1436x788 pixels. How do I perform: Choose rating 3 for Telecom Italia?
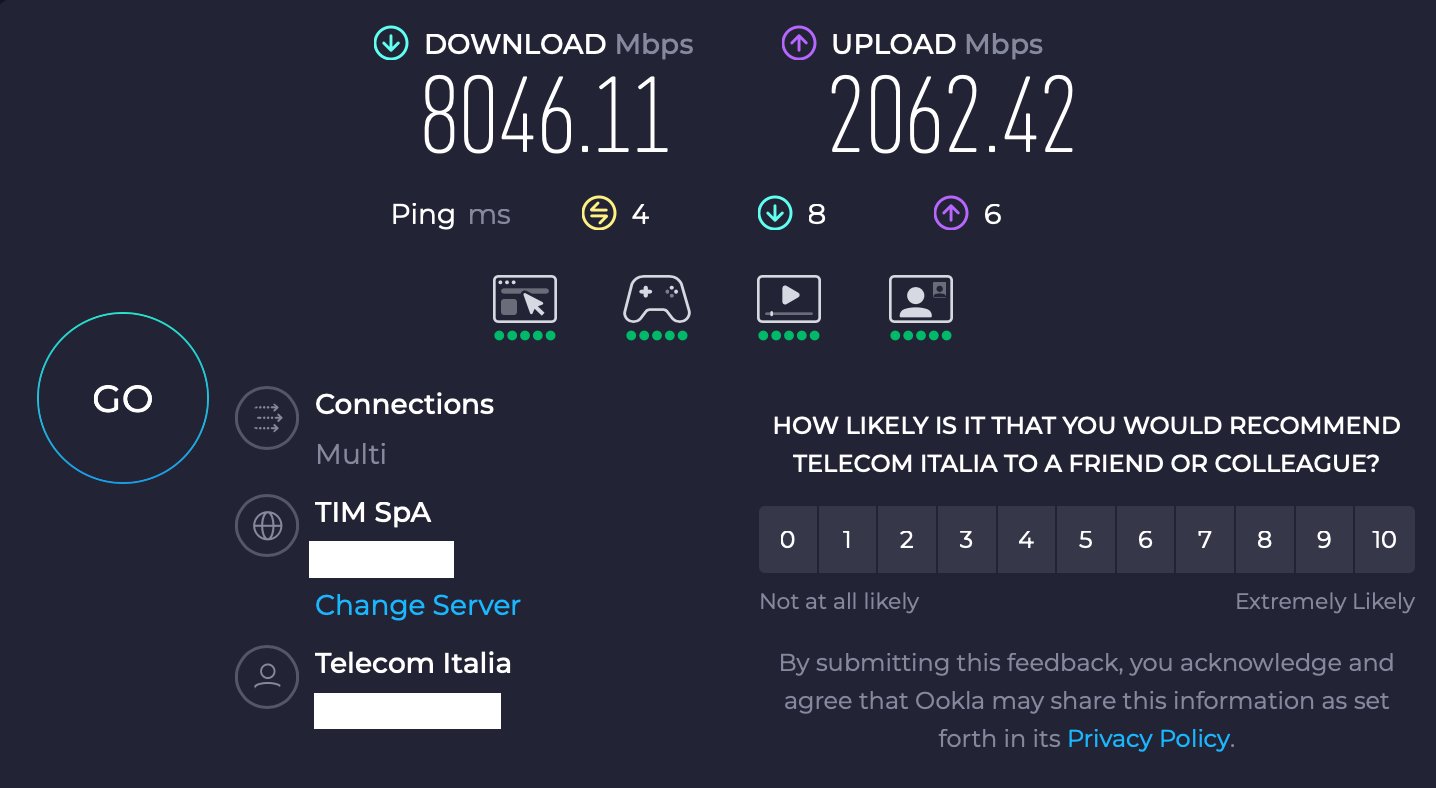pyautogui.click(x=966, y=540)
